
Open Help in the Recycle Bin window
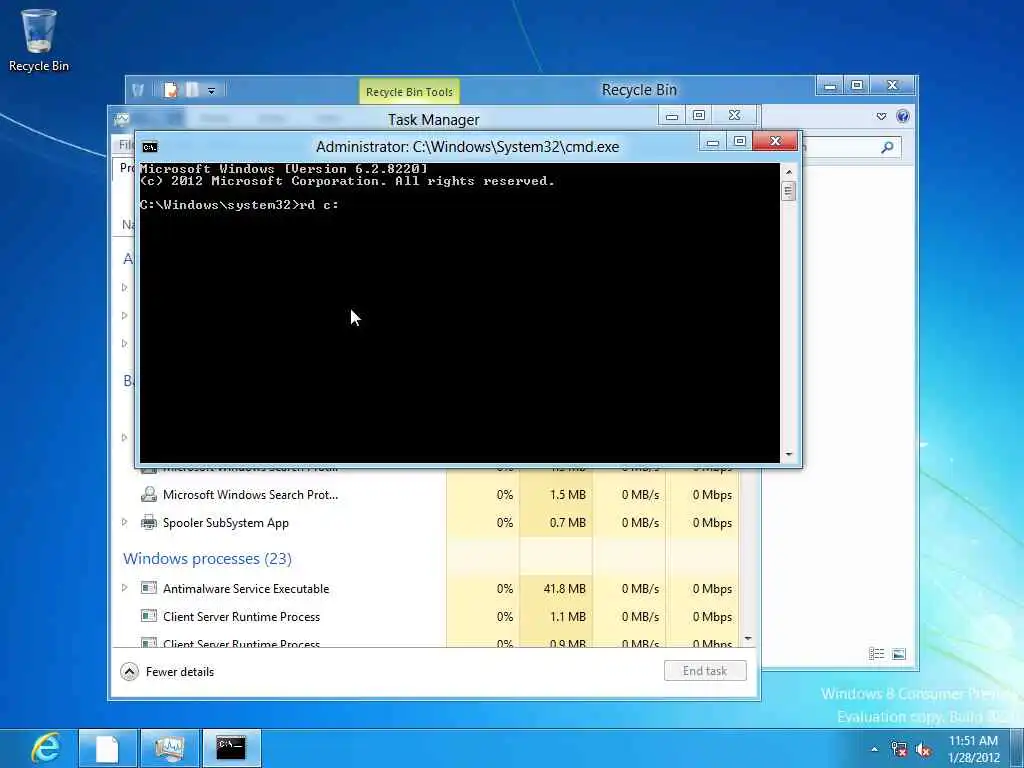[x=903, y=116]
